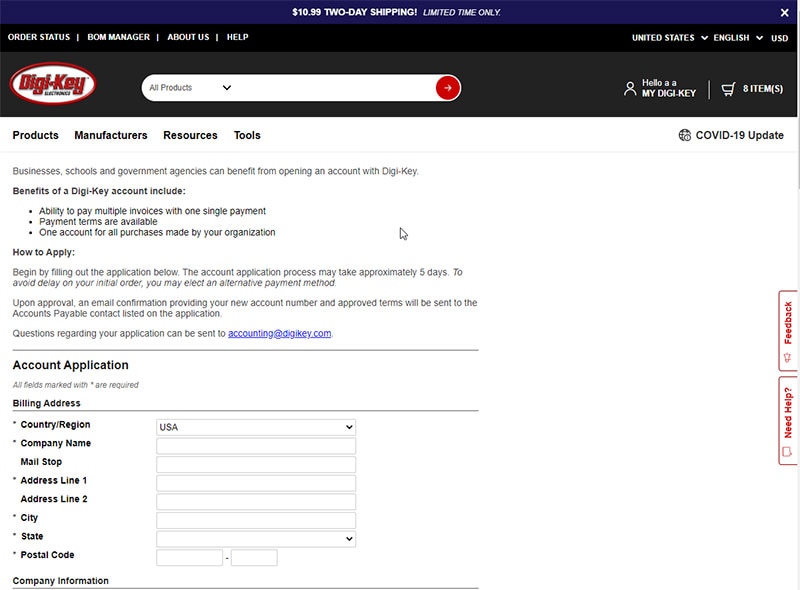Screen dimensions: 800x590
Task: Click the My Digi-Key user icon
Action: [x=629, y=88]
